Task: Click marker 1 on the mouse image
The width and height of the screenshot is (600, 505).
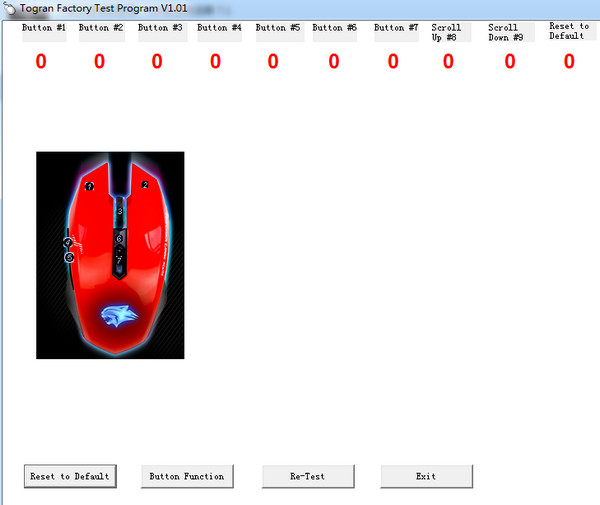Action: pyautogui.click(x=89, y=186)
